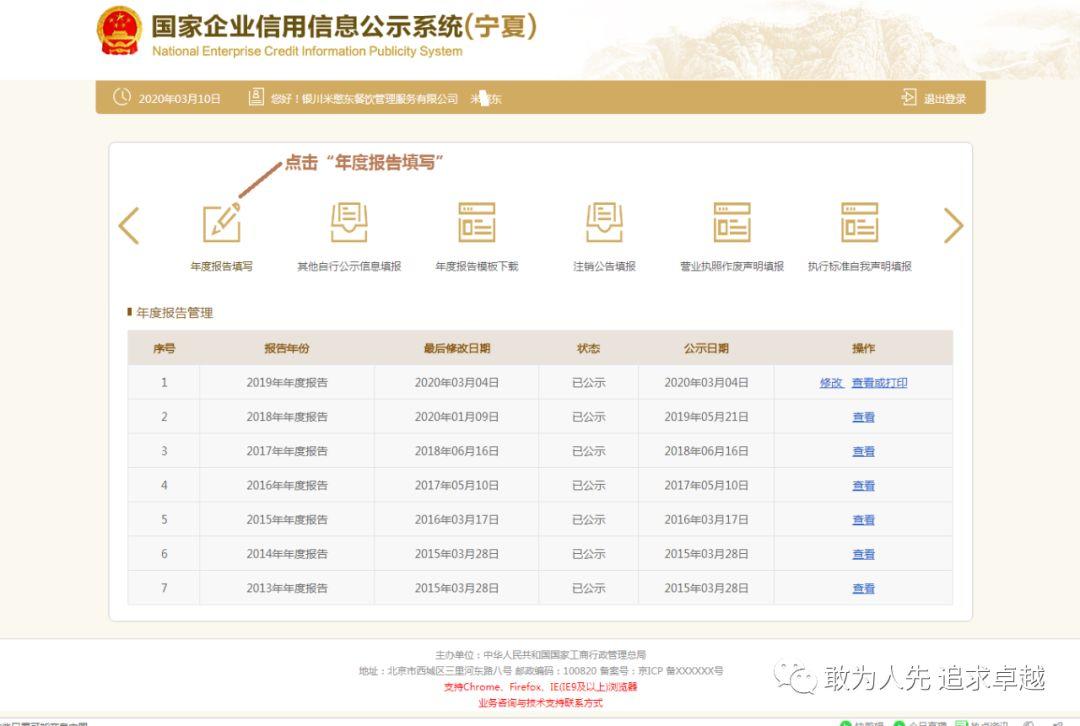Image resolution: width=1080 pixels, height=726 pixels.
Task: Open 其他自行公示信息填报 icon
Action: click(349, 222)
